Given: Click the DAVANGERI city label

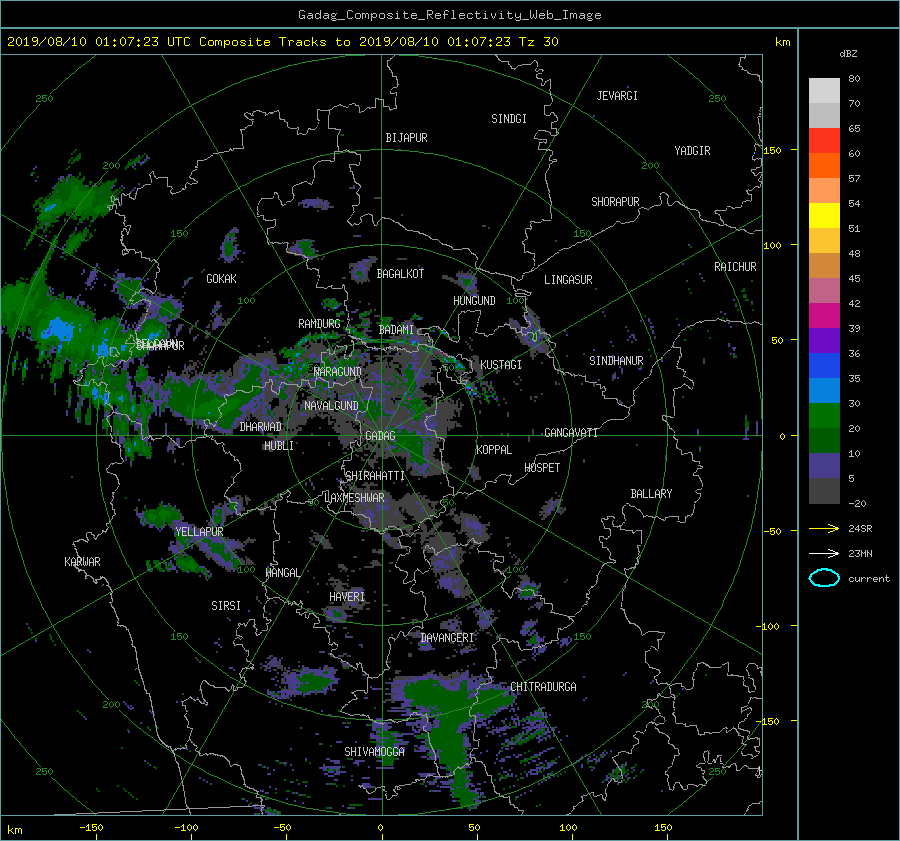Looking at the screenshot, I should point(447,638).
